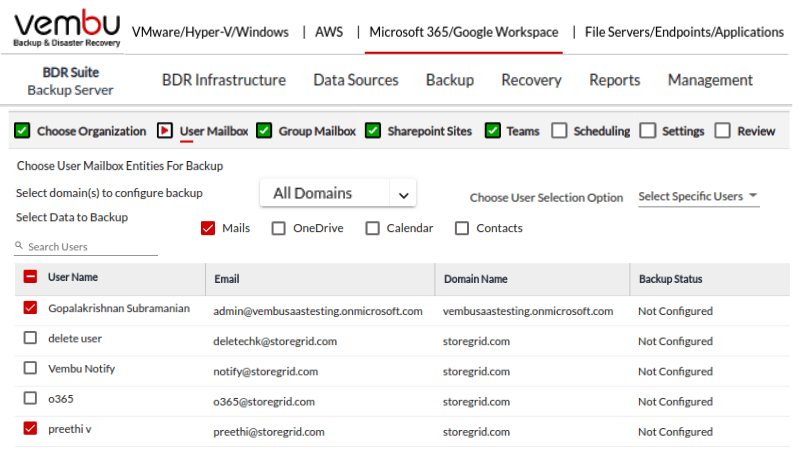
Task: Open Select Specific Users dropdown
Action: 698,196
